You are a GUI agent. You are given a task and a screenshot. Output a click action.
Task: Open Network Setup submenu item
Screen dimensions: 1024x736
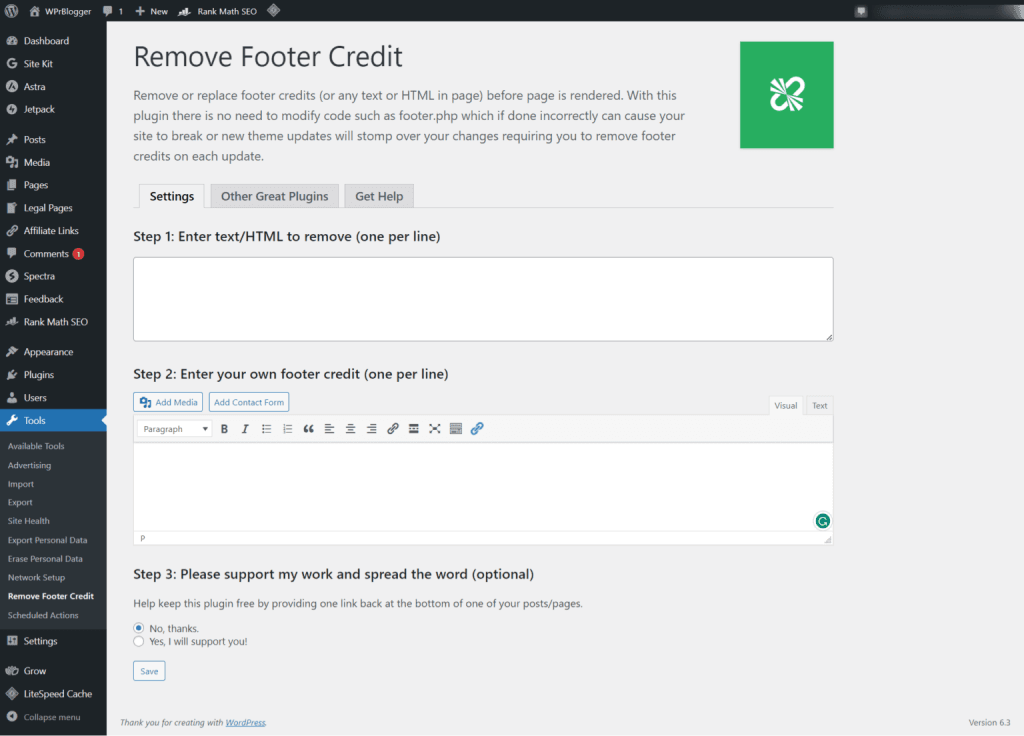point(37,577)
